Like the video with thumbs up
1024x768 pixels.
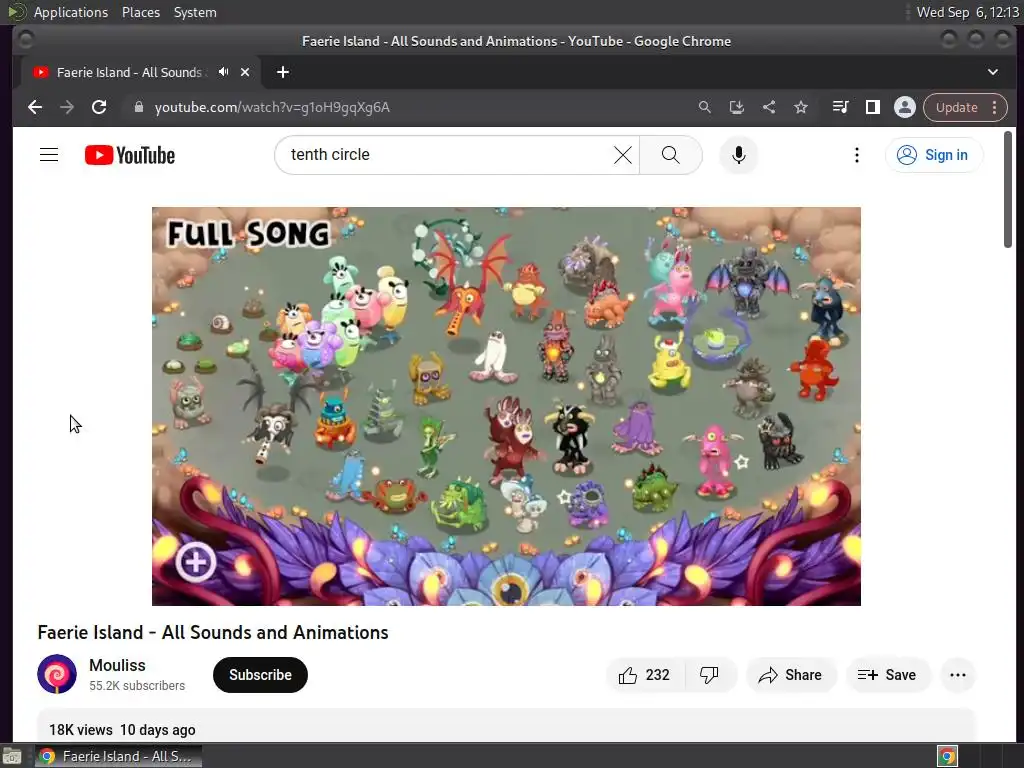click(645, 675)
